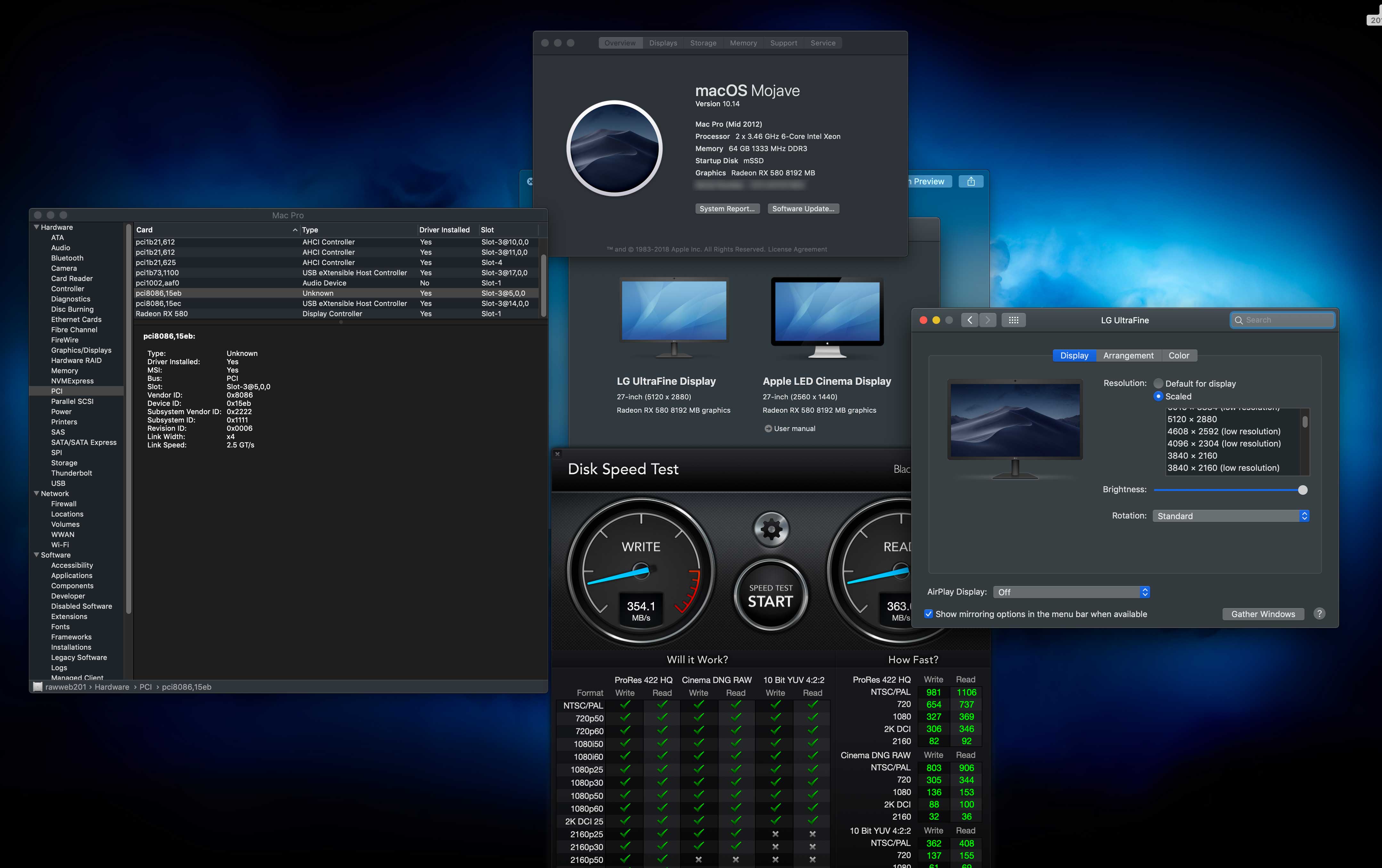1382x868 pixels.
Task: Click the Brightness slider handle
Action: click(x=1302, y=490)
